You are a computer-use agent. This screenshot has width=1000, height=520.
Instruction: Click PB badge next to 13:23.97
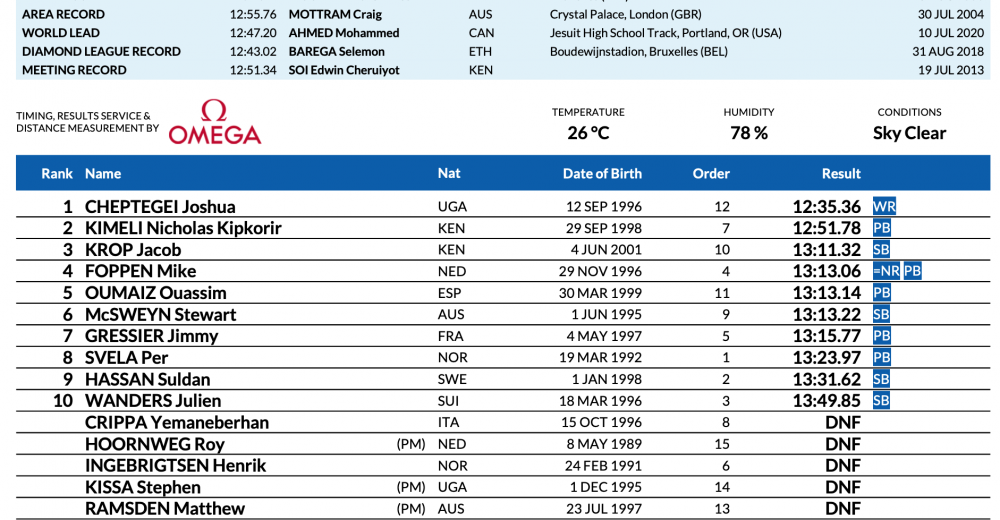click(x=881, y=357)
